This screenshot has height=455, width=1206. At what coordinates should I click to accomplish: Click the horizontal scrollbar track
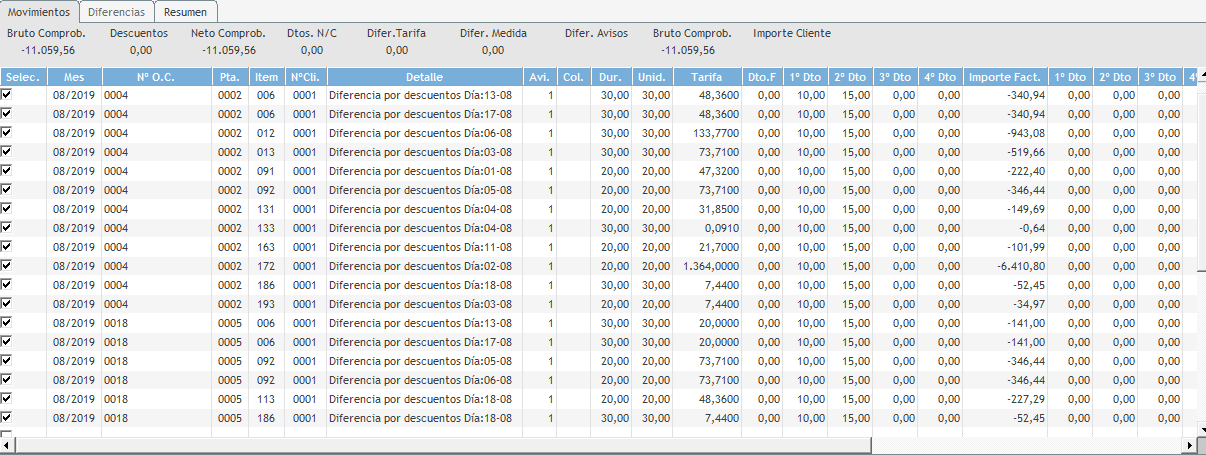point(600,444)
